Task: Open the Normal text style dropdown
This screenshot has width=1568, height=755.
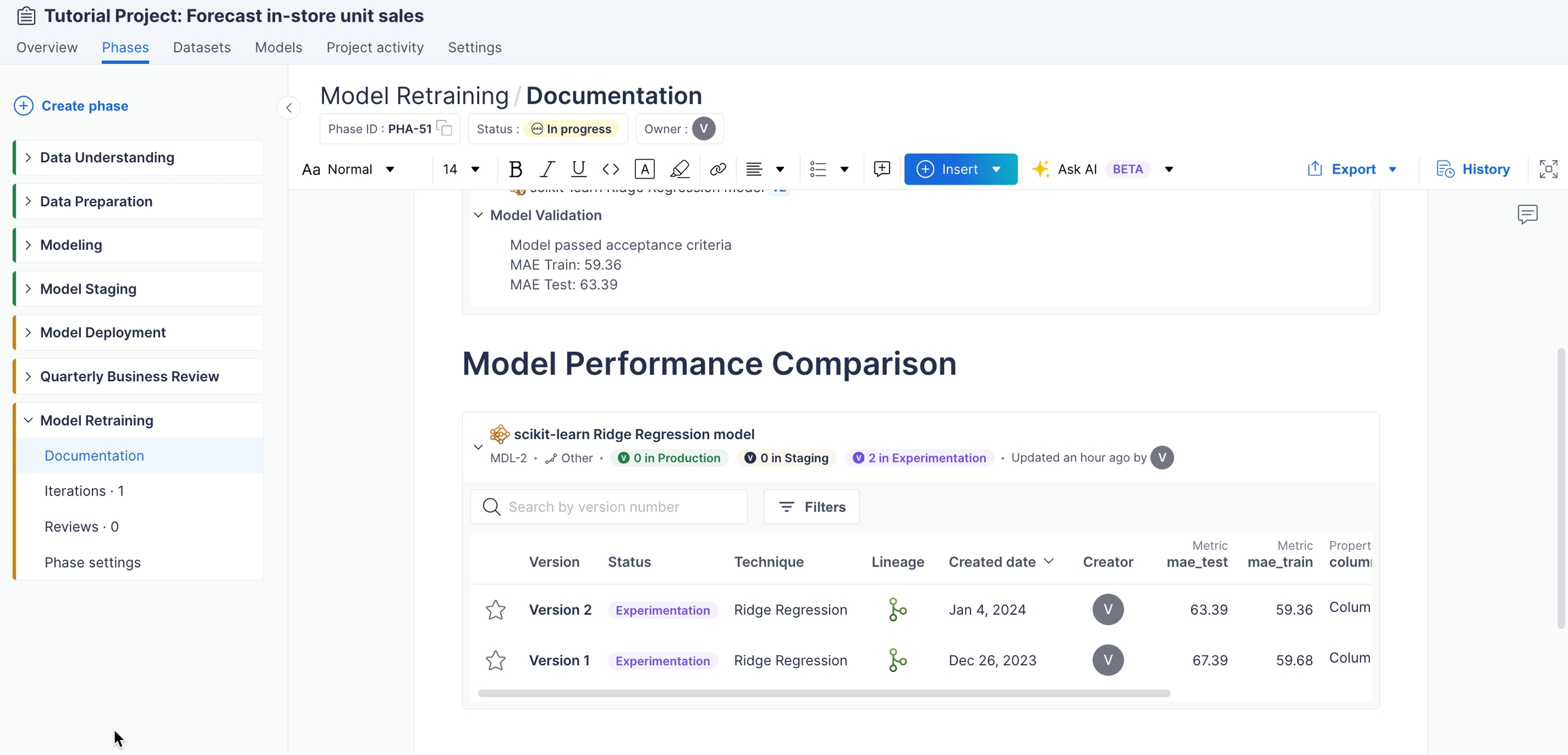Action: pyautogui.click(x=349, y=169)
